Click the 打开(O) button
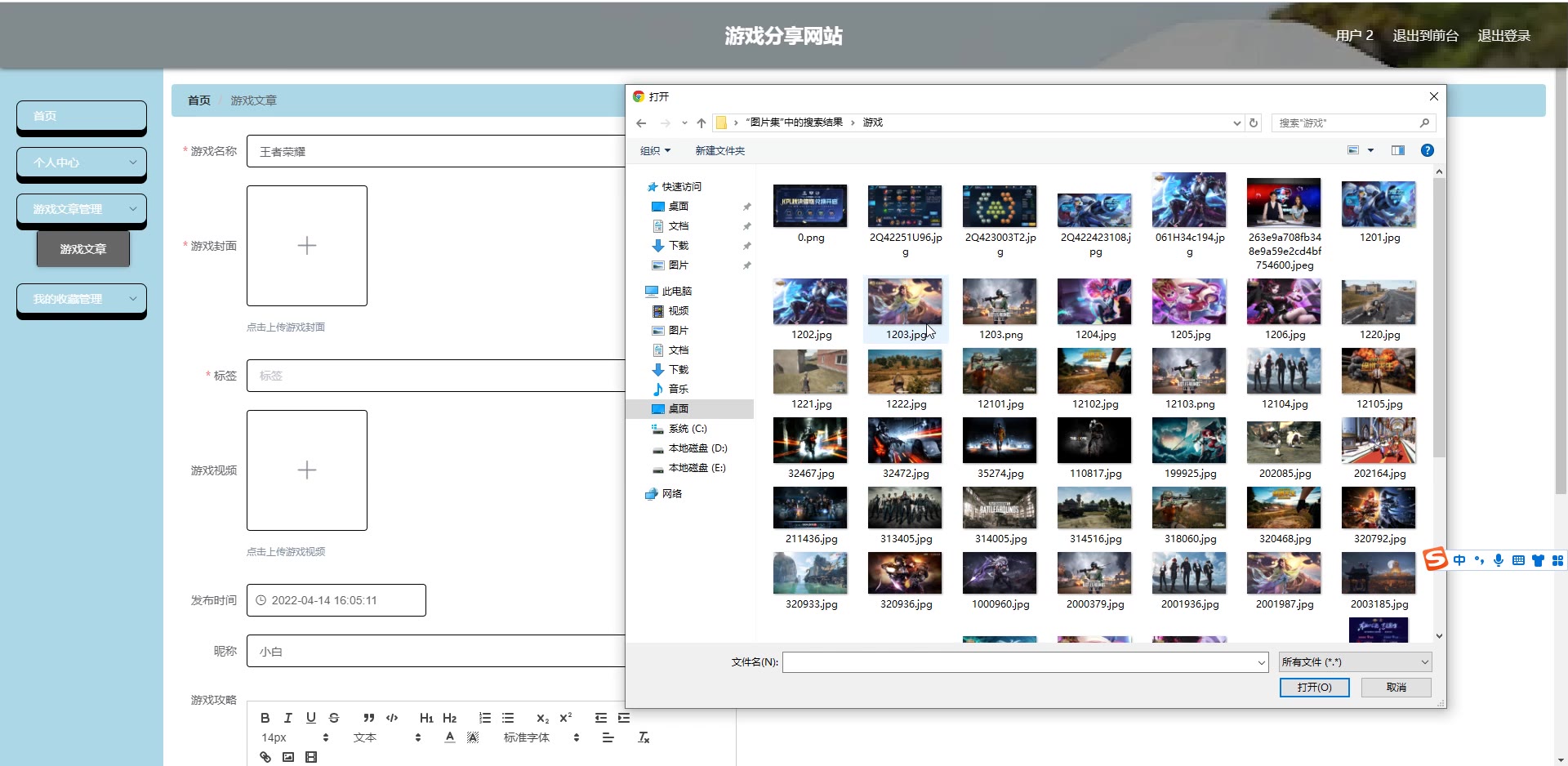Viewport: 1568px width, 766px height. pos(1314,688)
